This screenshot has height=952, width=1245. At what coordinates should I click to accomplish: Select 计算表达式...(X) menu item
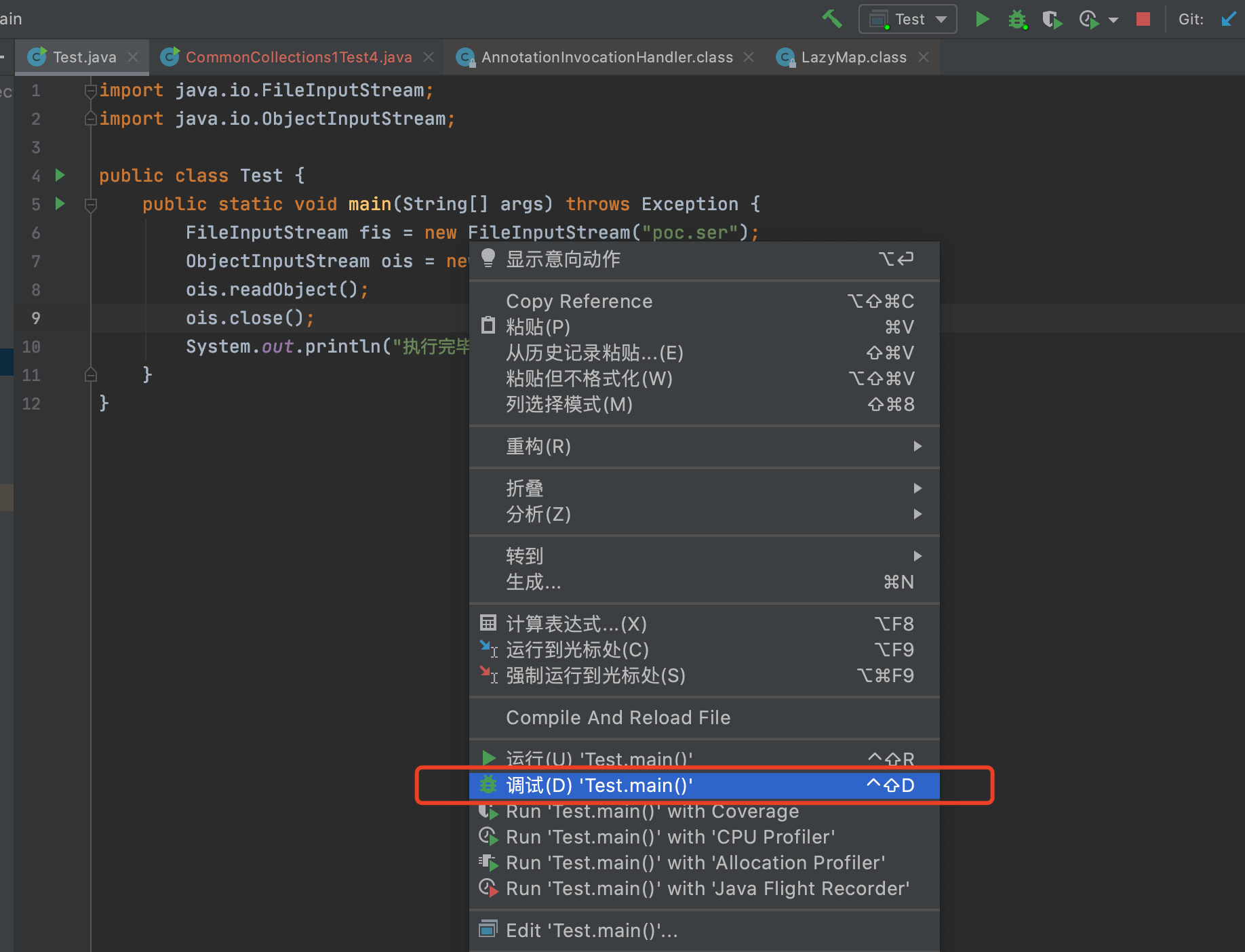coord(704,624)
